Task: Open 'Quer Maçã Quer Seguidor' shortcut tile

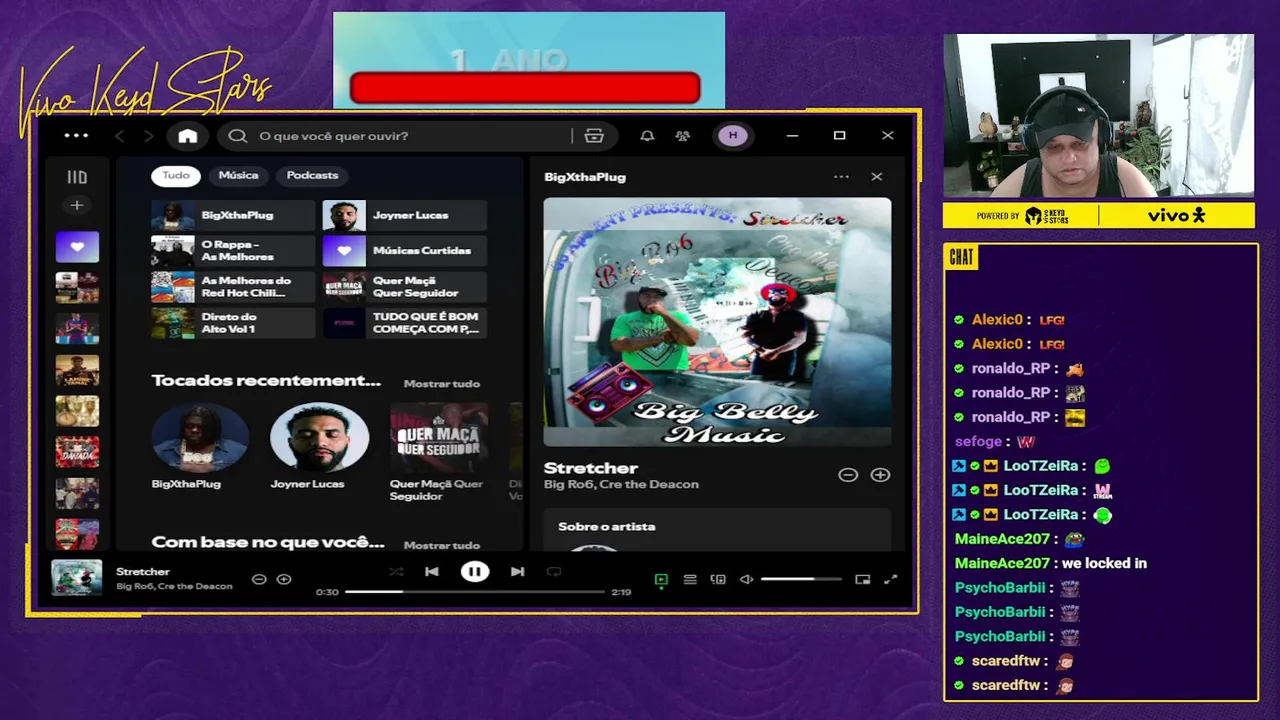Action: coord(405,287)
